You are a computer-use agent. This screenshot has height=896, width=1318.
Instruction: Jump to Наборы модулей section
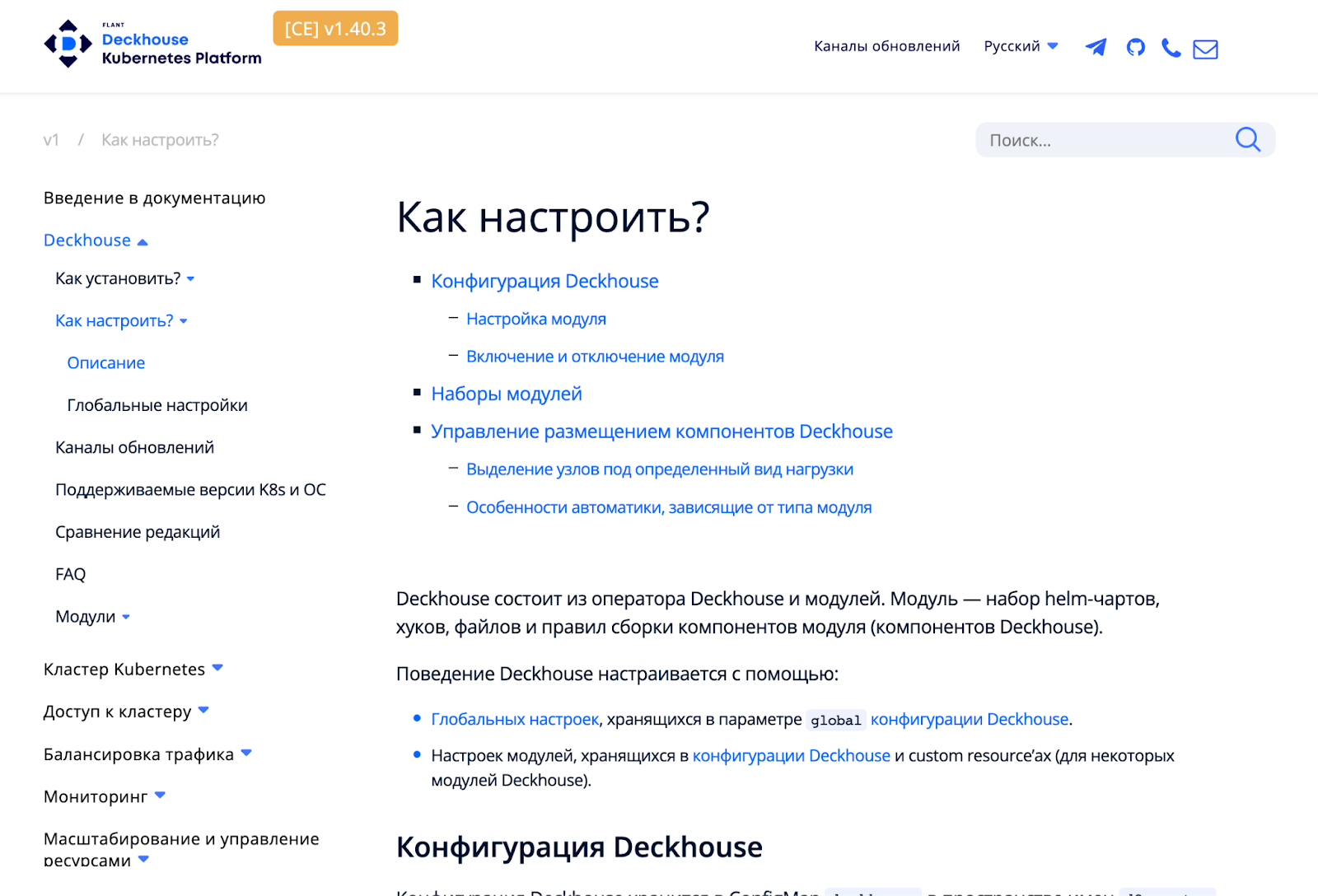point(507,394)
